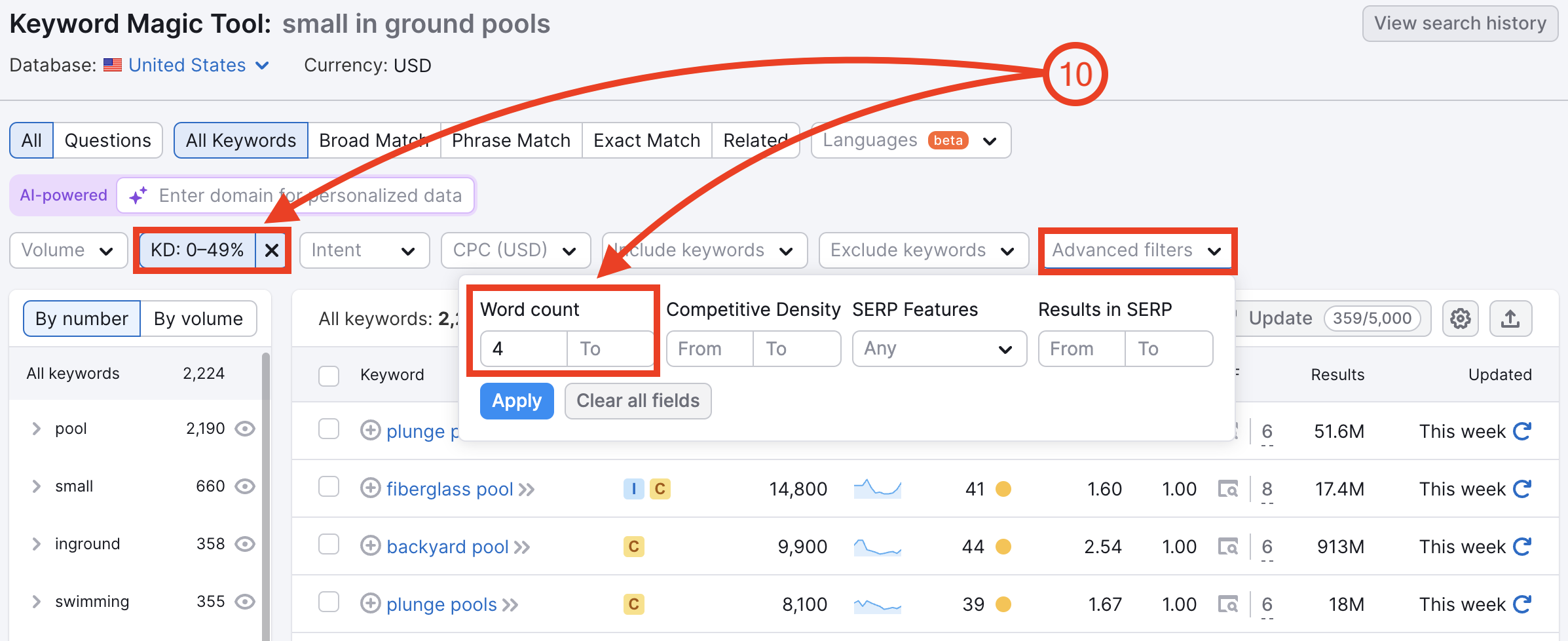This screenshot has height=641, width=1568.
Task: Check the backyard pool checkbox
Action: (329, 545)
